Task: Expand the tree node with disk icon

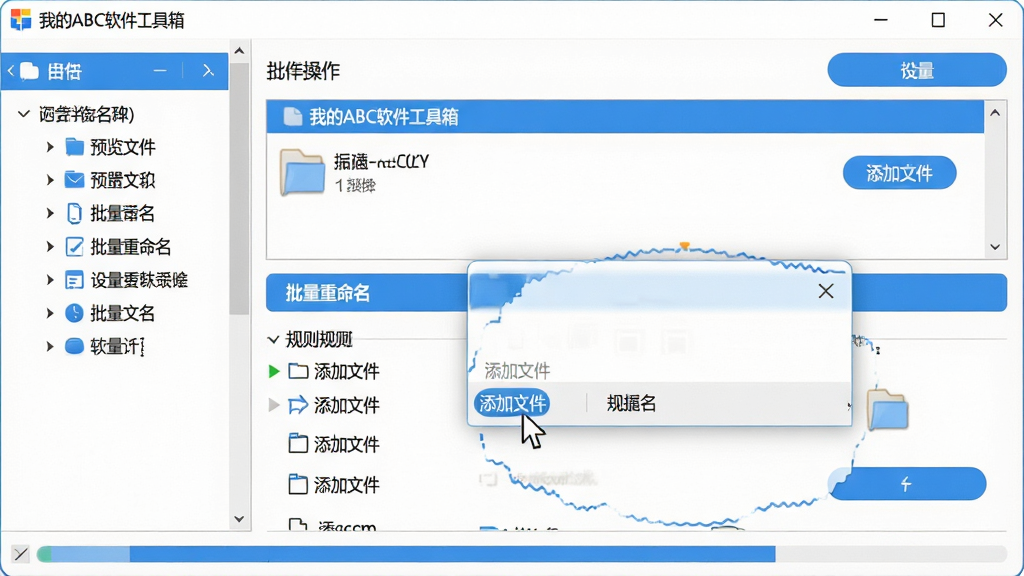Action: (x=50, y=346)
